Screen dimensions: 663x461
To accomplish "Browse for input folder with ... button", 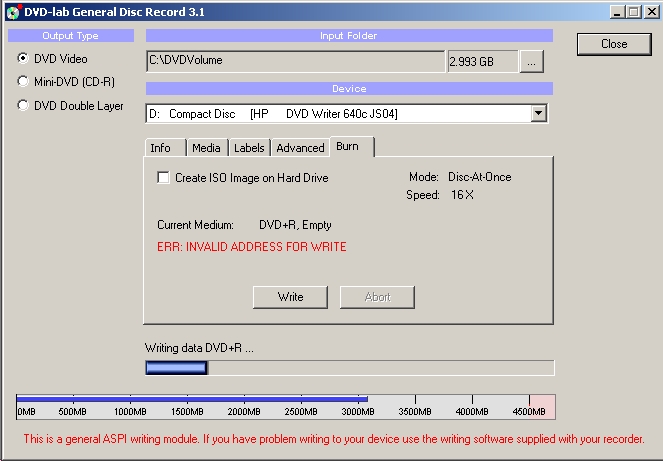I will pos(531,62).
